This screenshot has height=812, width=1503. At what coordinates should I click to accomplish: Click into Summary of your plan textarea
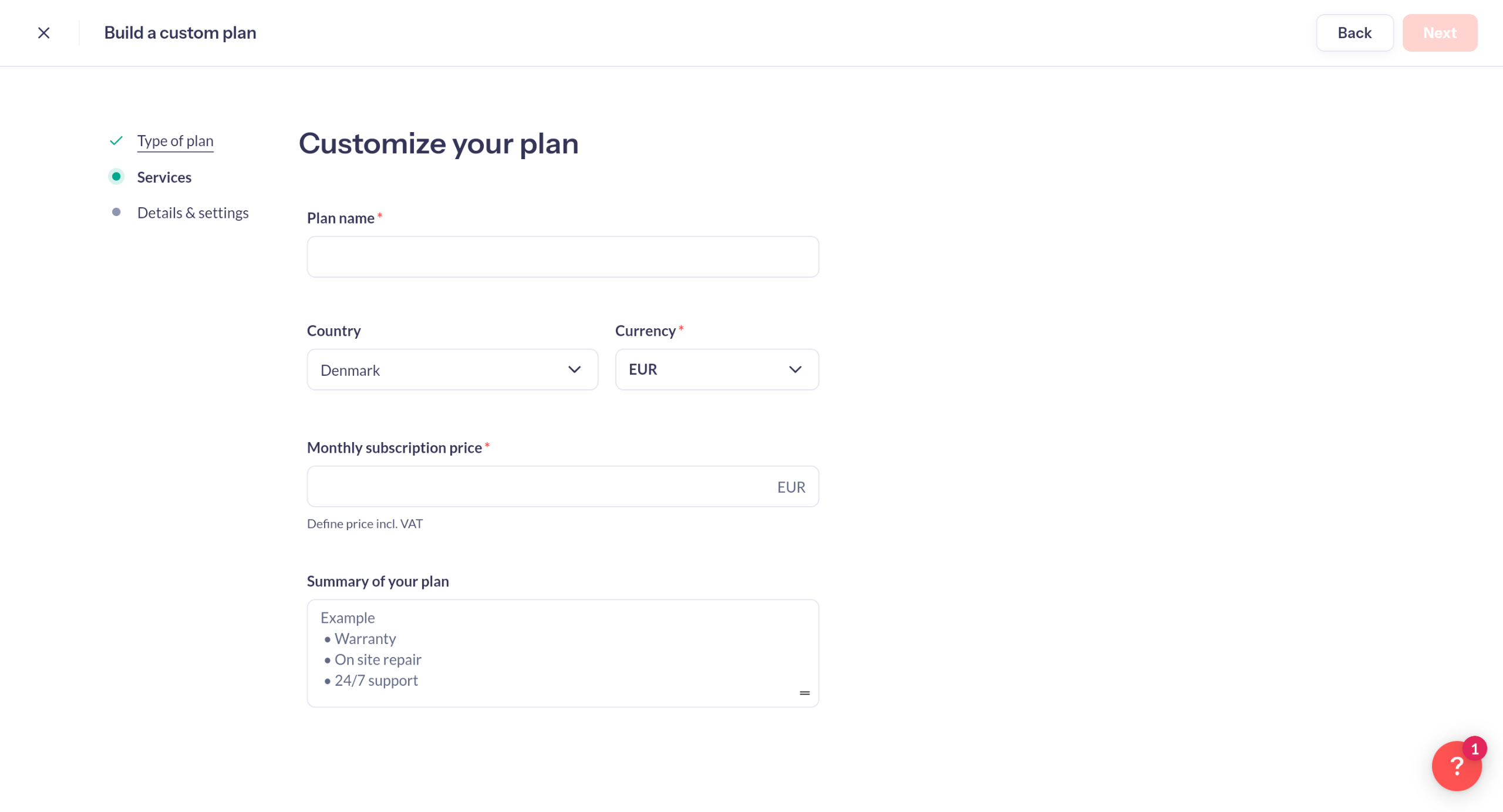562,653
